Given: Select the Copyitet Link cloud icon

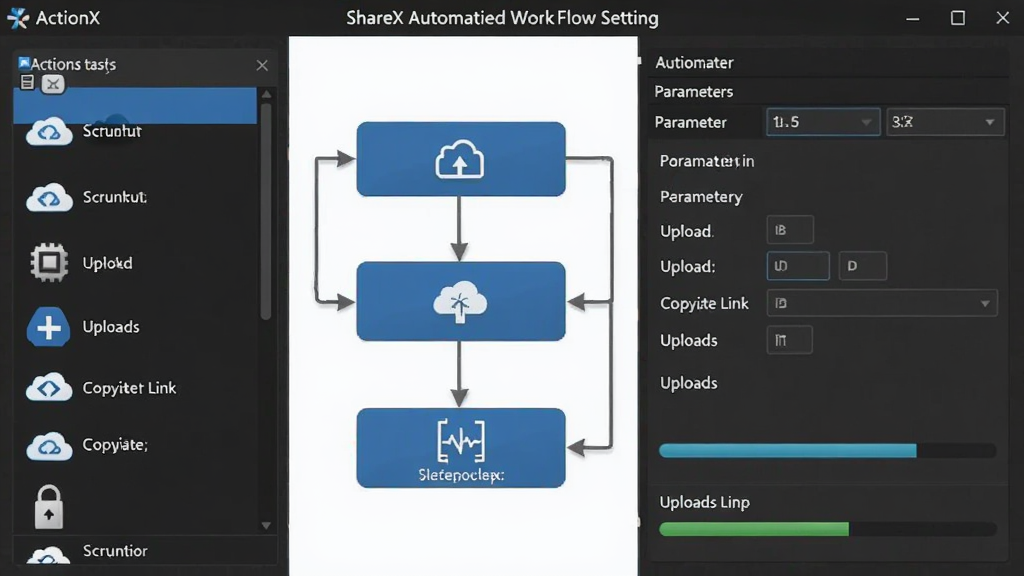Looking at the screenshot, I should 49,388.
